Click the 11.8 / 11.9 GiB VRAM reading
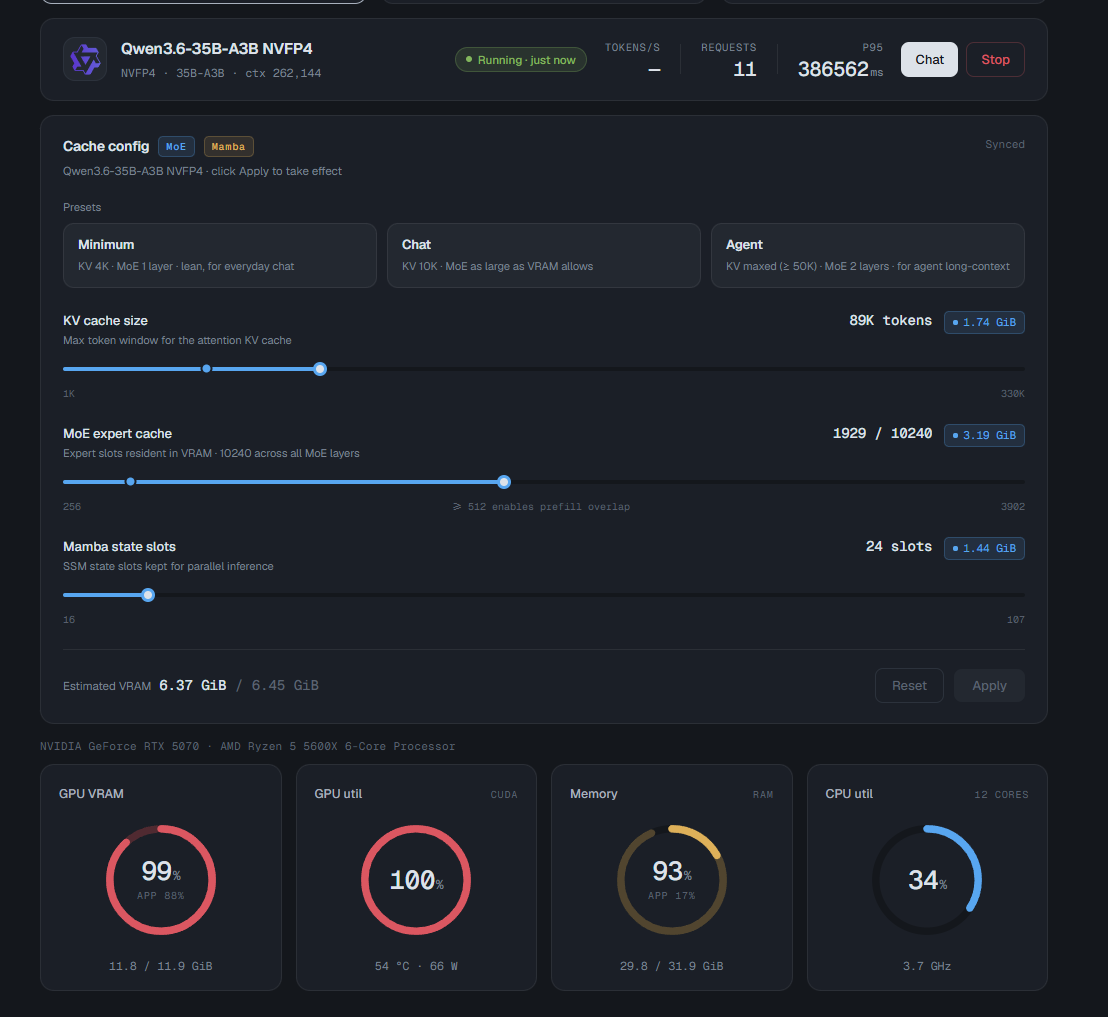This screenshot has width=1108, height=1017. point(160,966)
